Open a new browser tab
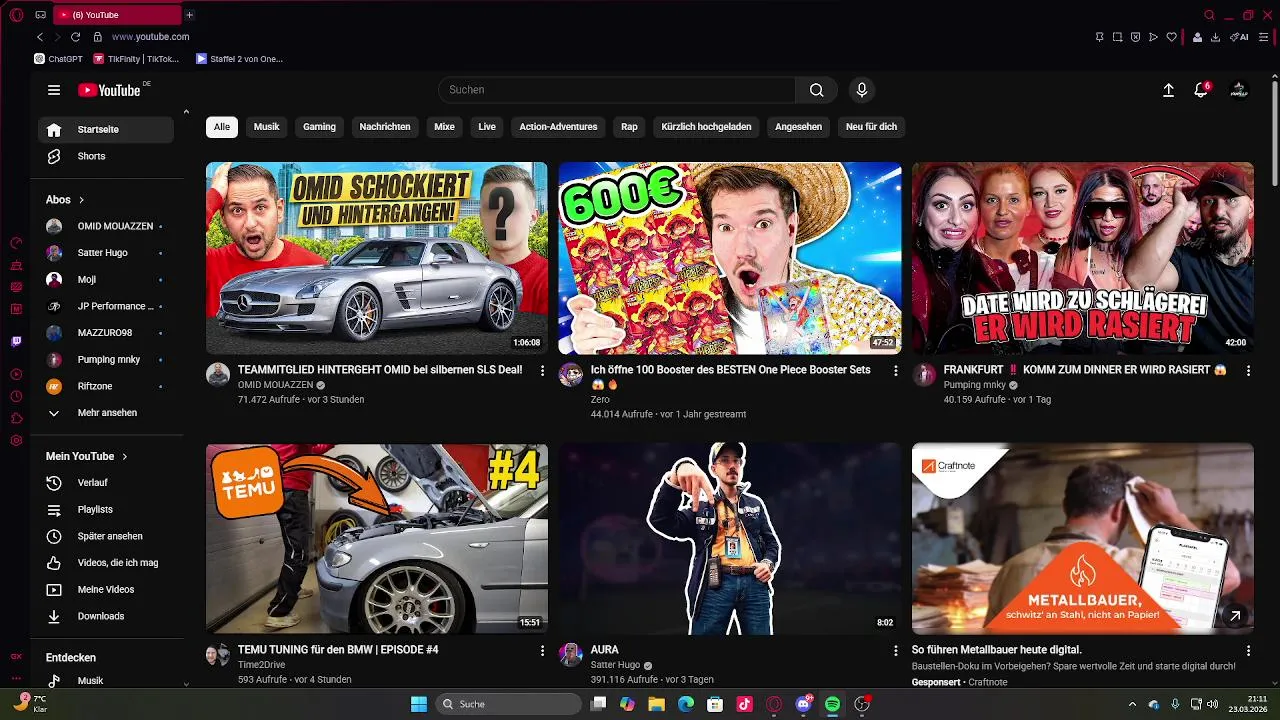Image resolution: width=1280 pixels, height=720 pixels. [189, 15]
